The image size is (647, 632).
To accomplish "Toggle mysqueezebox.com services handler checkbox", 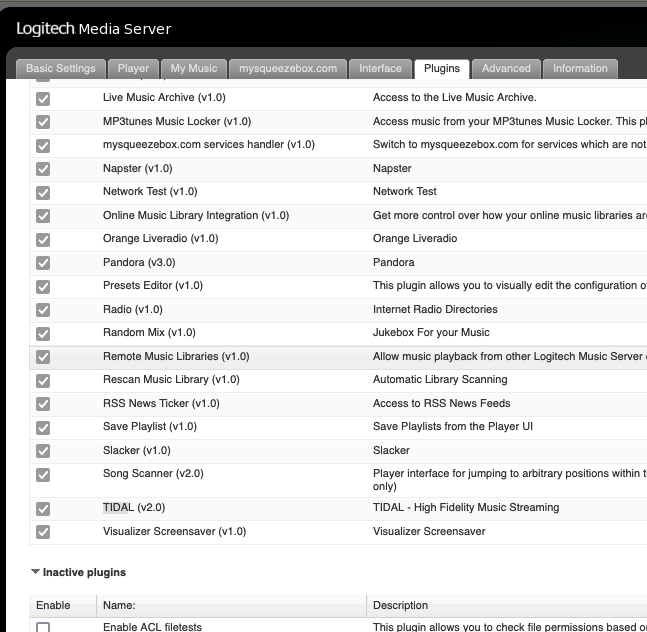I will click(x=43, y=146).
